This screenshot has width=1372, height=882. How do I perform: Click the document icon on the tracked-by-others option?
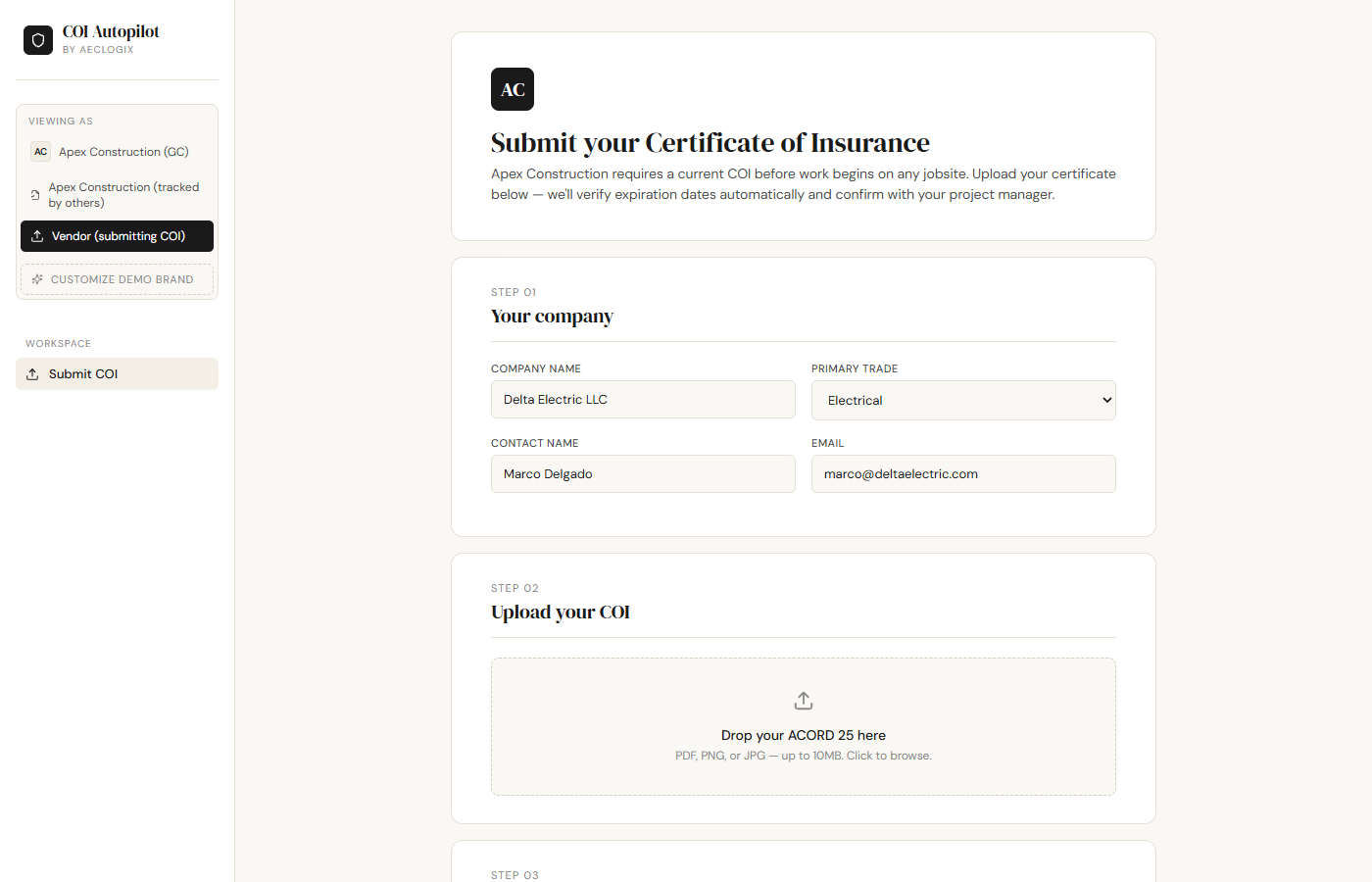[x=37, y=194]
